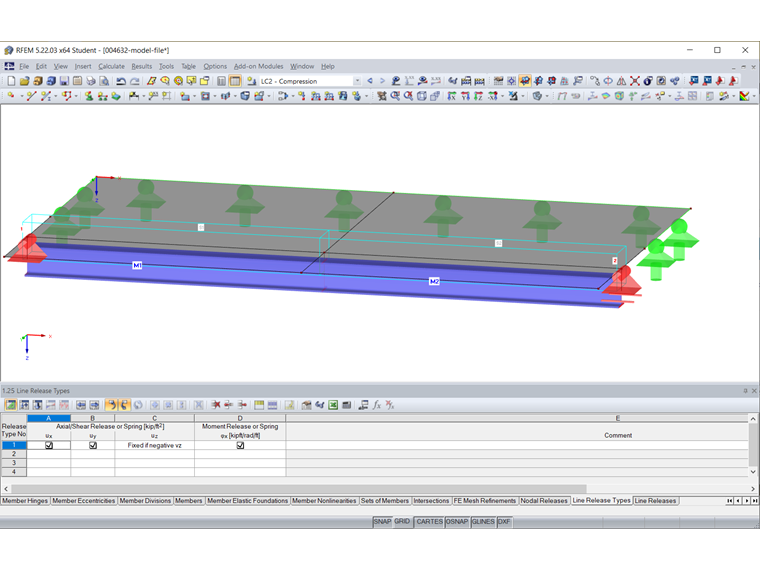Click column A header in table
The width and height of the screenshot is (760, 570).
click(48, 418)
